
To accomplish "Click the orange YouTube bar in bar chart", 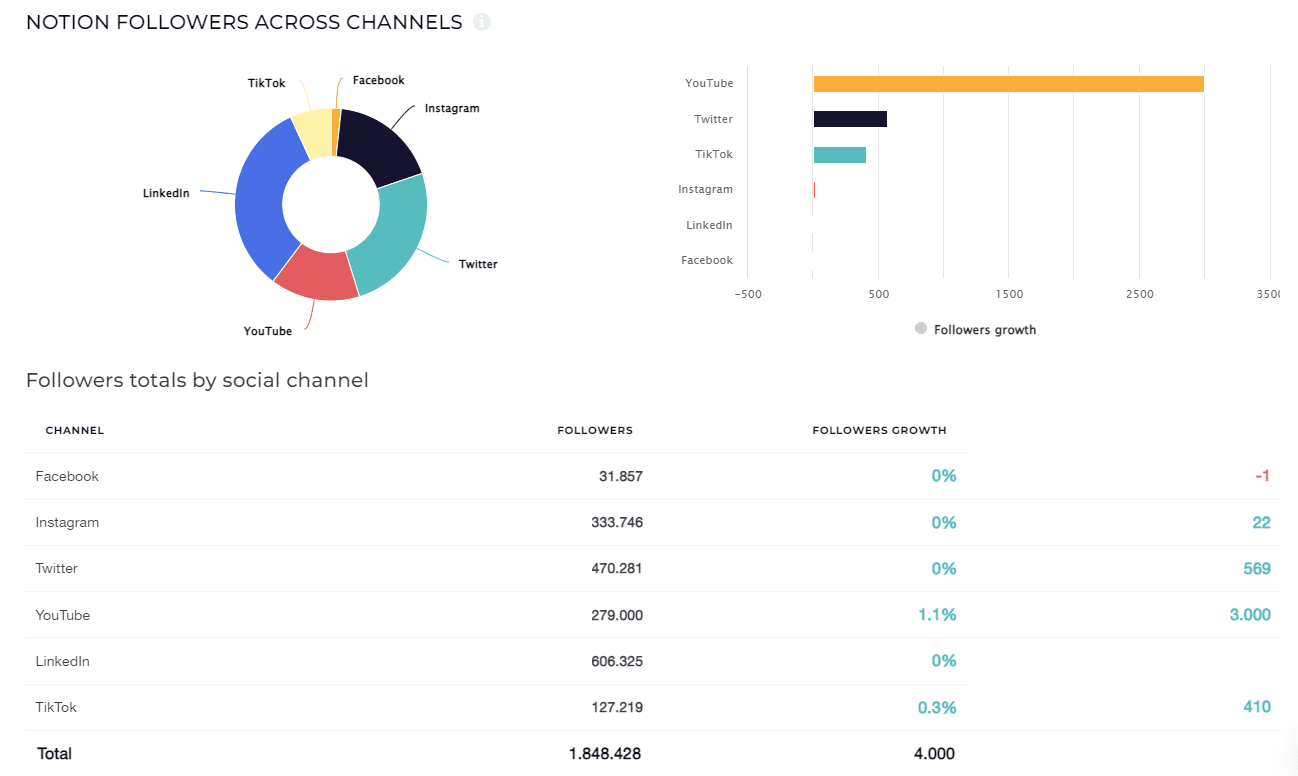I will tap(1008, 84).
